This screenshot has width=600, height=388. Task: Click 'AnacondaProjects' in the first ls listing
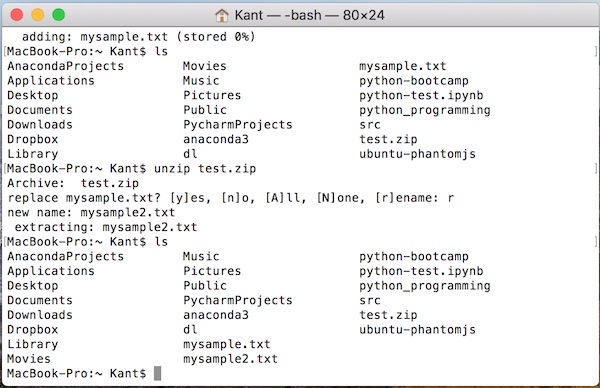(x=65, y=66)
